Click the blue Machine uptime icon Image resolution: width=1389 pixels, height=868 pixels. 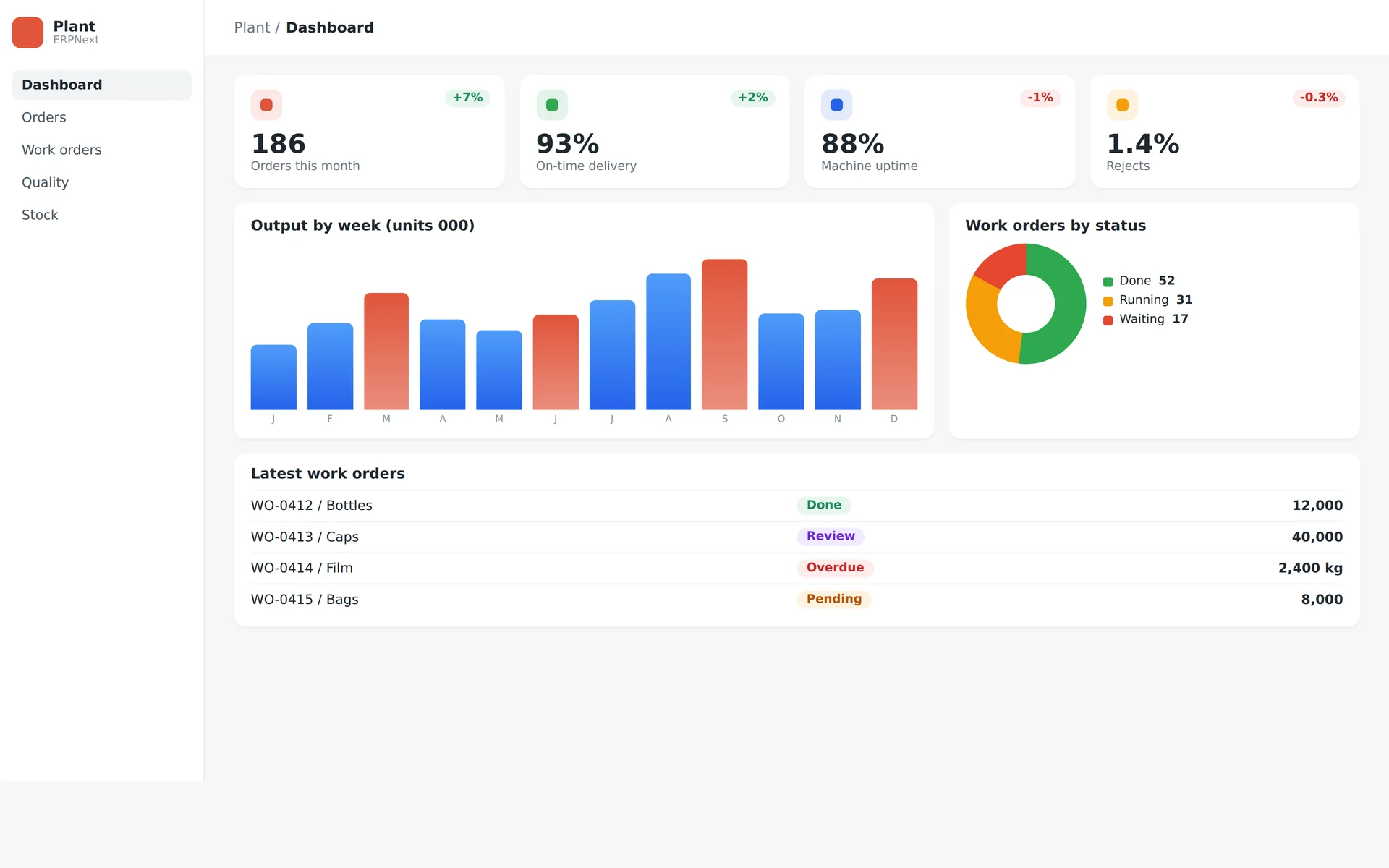pos(837,105)
